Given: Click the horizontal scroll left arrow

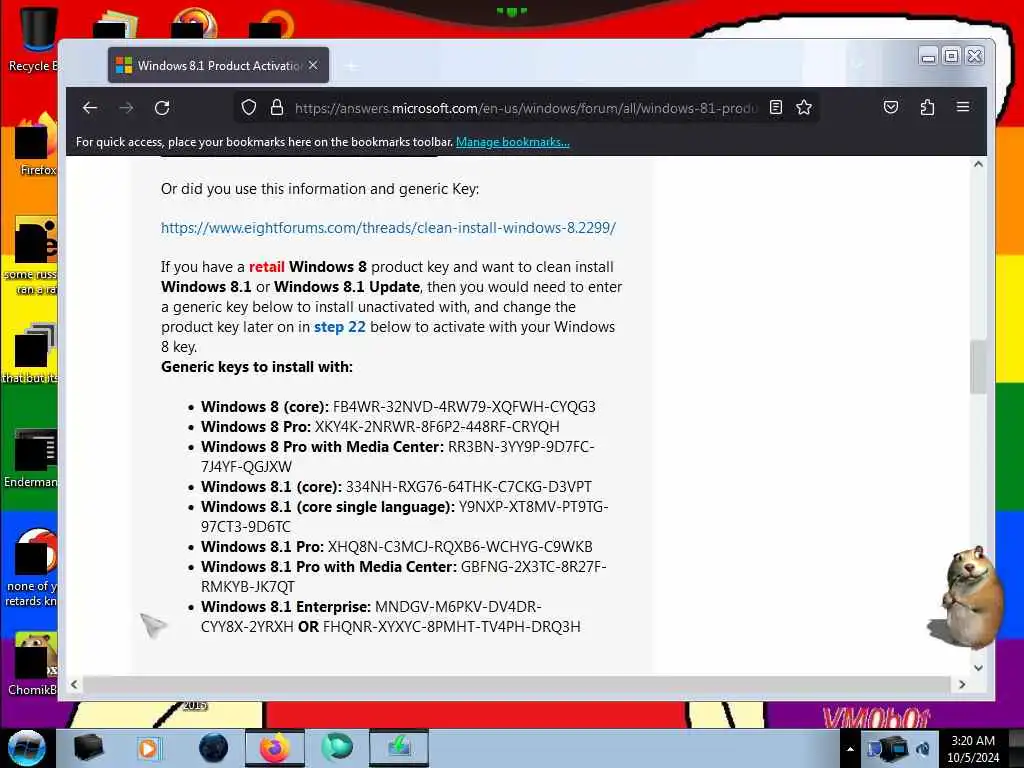Looking at the screenshot, I should click(74, 684).
